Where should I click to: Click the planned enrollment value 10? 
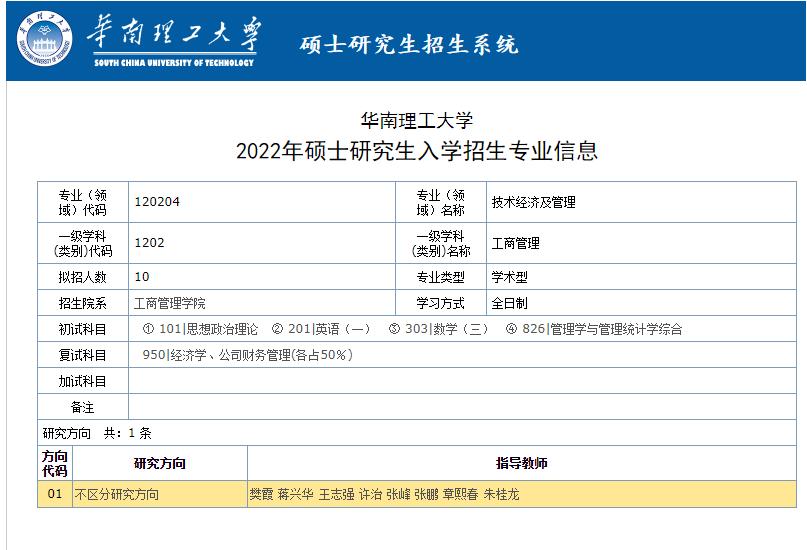[142, 277]
